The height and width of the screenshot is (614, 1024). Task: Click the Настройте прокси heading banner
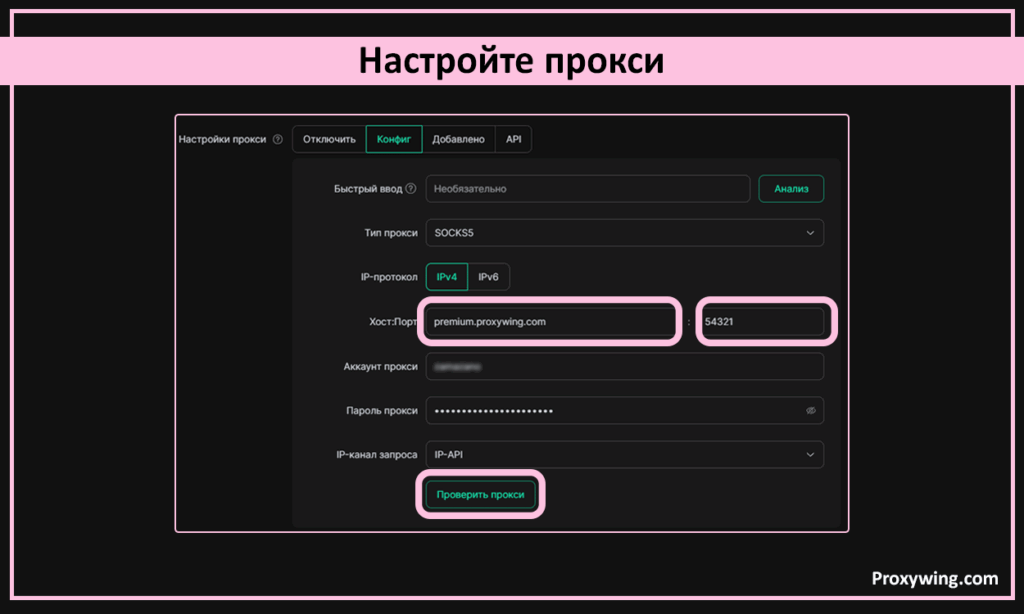point(512,61)
